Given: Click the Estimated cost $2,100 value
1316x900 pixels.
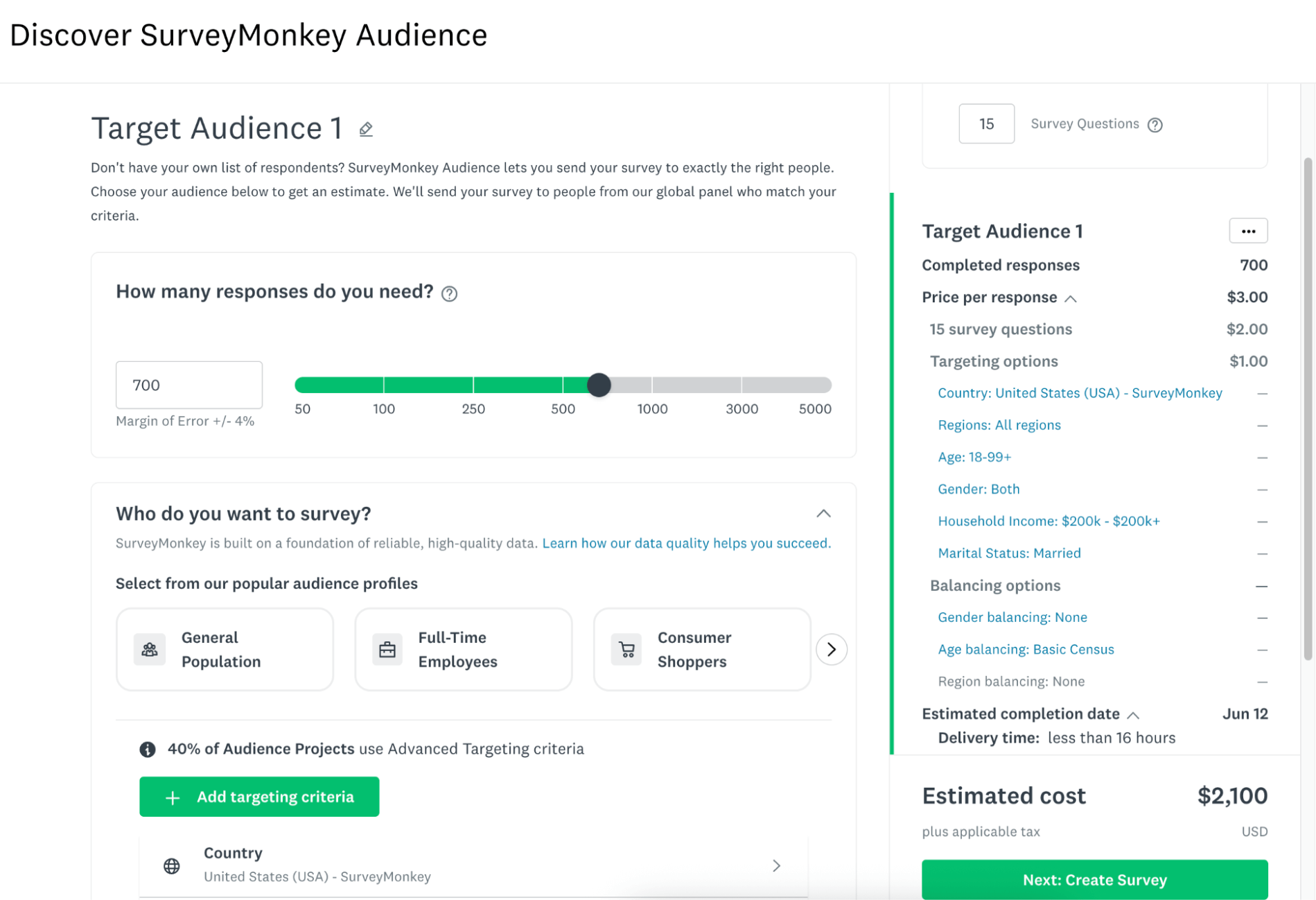Looking at the screenshot, I should coord(1232,796).
